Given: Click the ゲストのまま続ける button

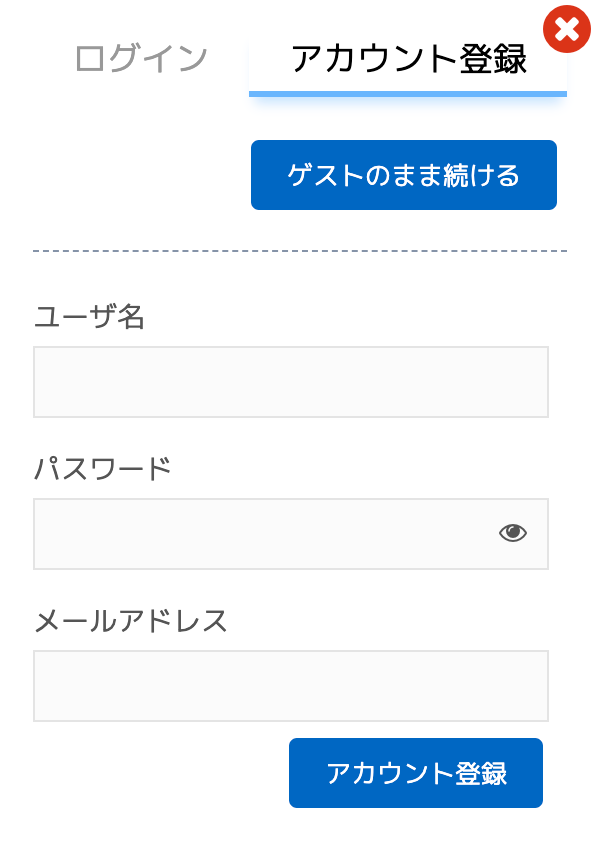Looking at the screenshot, I should (404, 175).
